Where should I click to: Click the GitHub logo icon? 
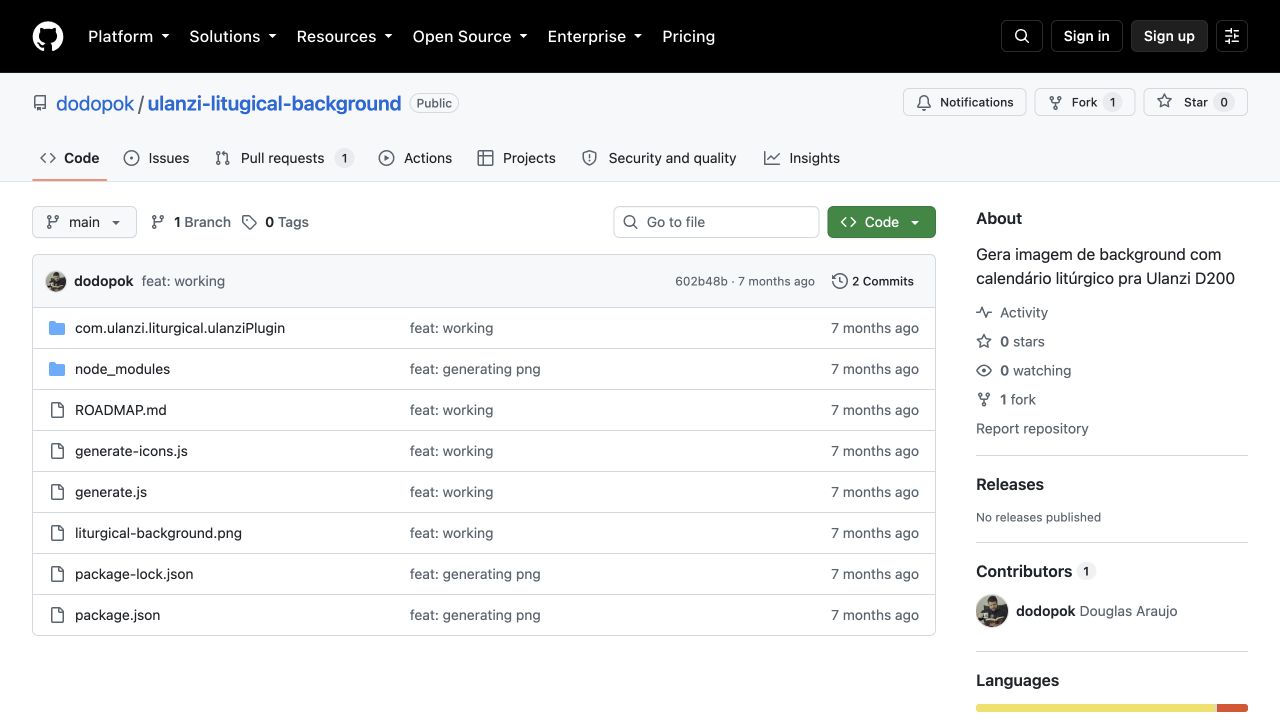(x=48, y=36)
